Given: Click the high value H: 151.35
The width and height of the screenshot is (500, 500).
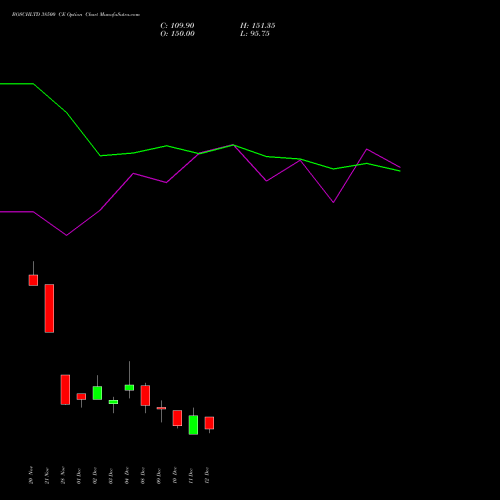Looking at the screenshot, I should tap(258, 26).
